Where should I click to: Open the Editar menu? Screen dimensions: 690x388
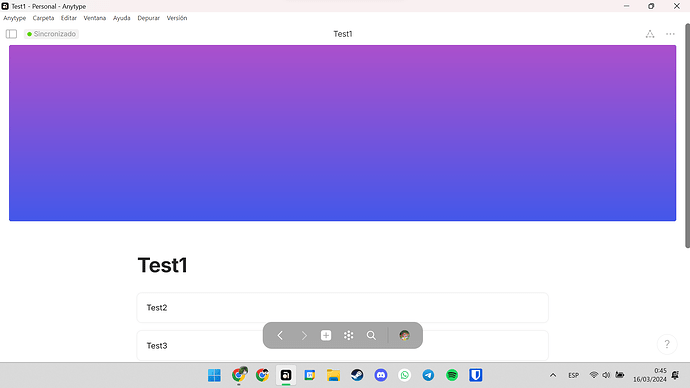[x=69, y=18]
